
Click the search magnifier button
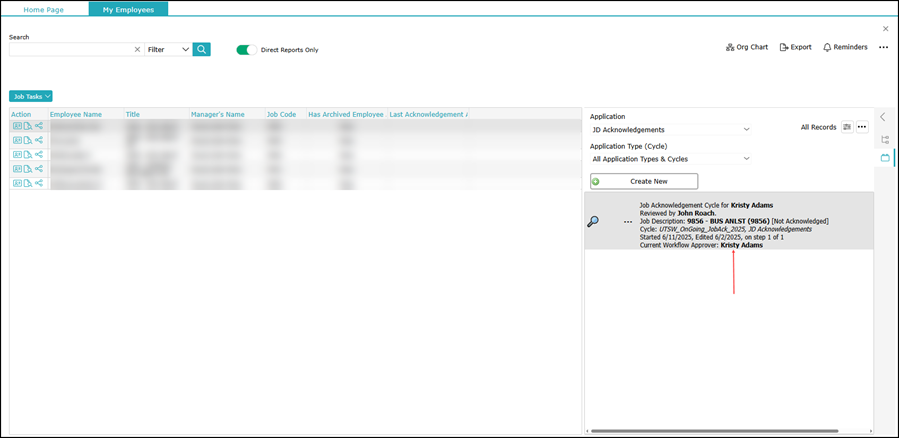[202, 49]
